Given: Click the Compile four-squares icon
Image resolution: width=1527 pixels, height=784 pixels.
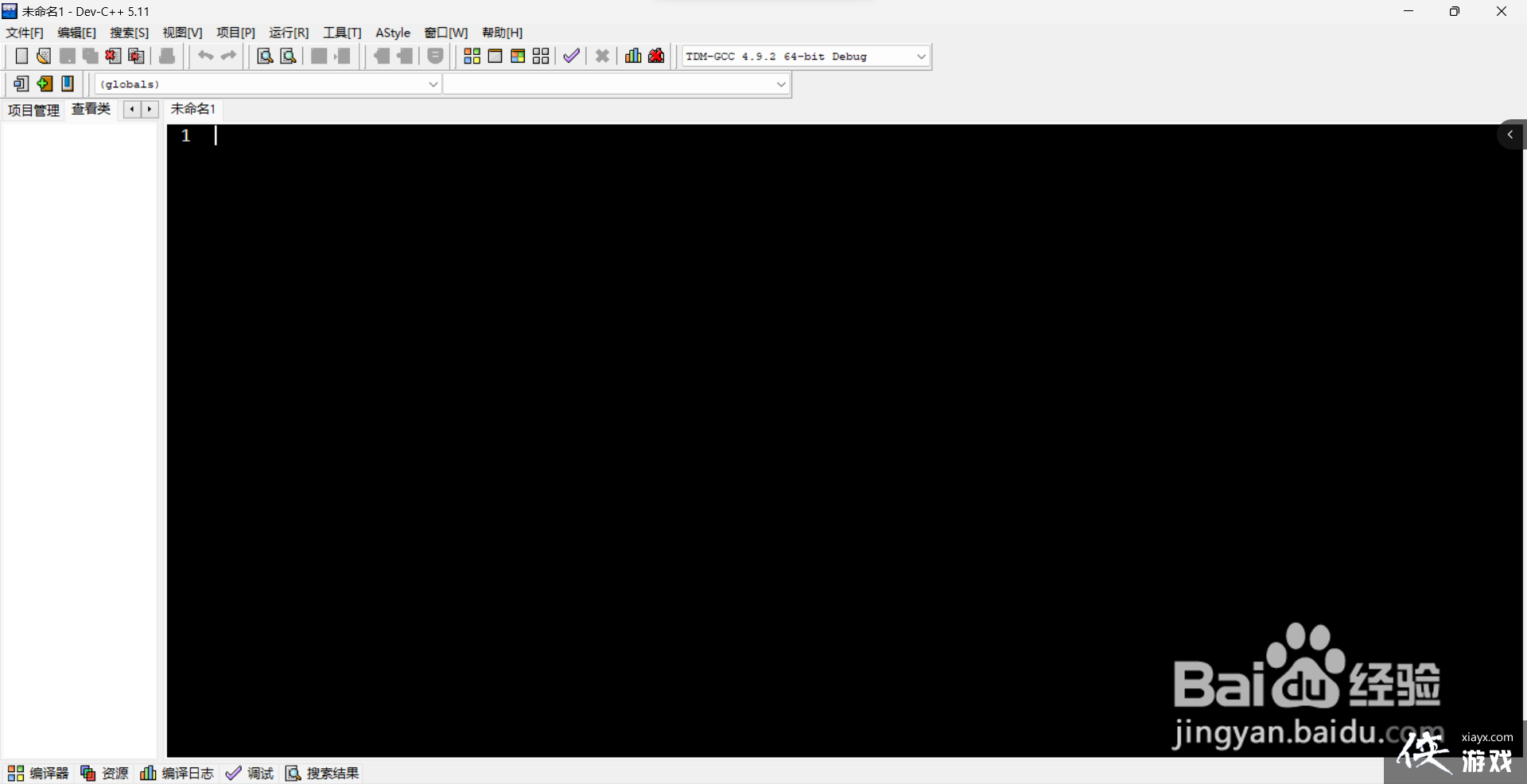Looking at the screenshot, I should [x=472, y=56].
